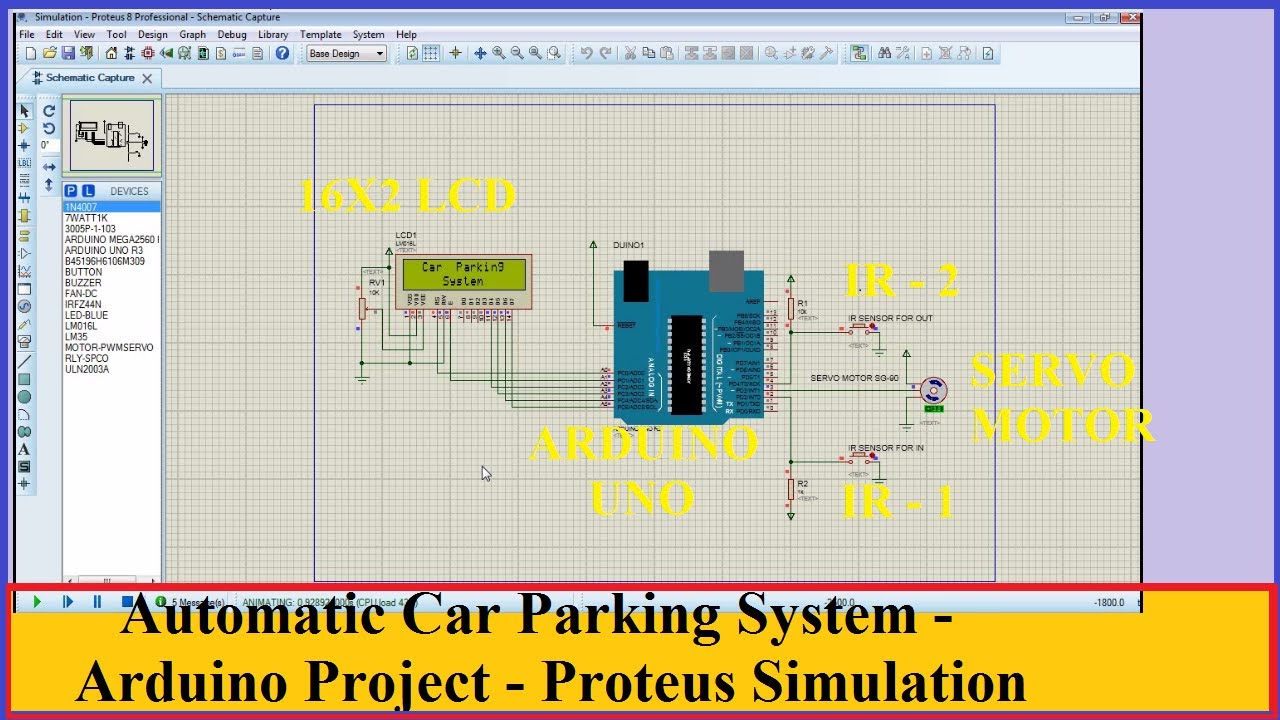The width and height of the screenshot is (1280, 720).
Task: Zoom in with the magnifier plus icon
Action: coord(499,53)
